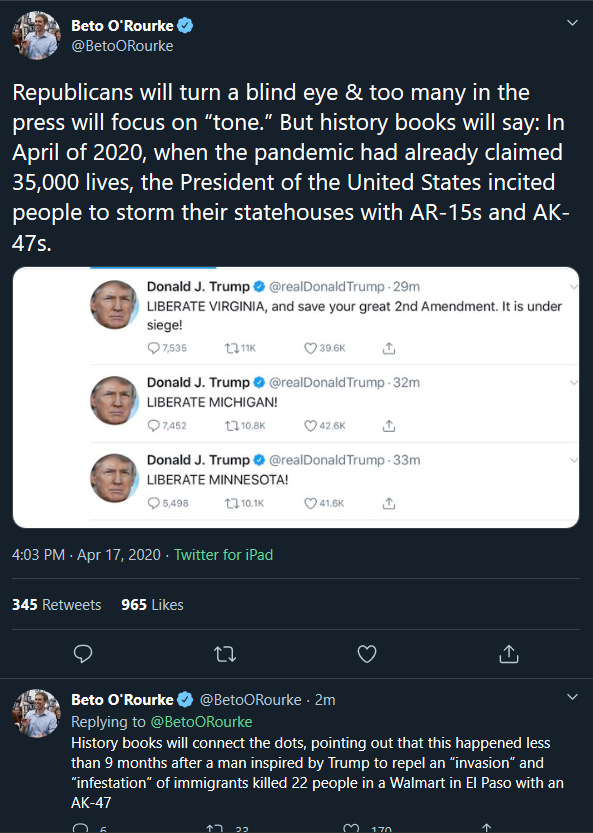View the 345 Retweets list
This screenshot has width=593, height=833.
[x=56, y=605]
